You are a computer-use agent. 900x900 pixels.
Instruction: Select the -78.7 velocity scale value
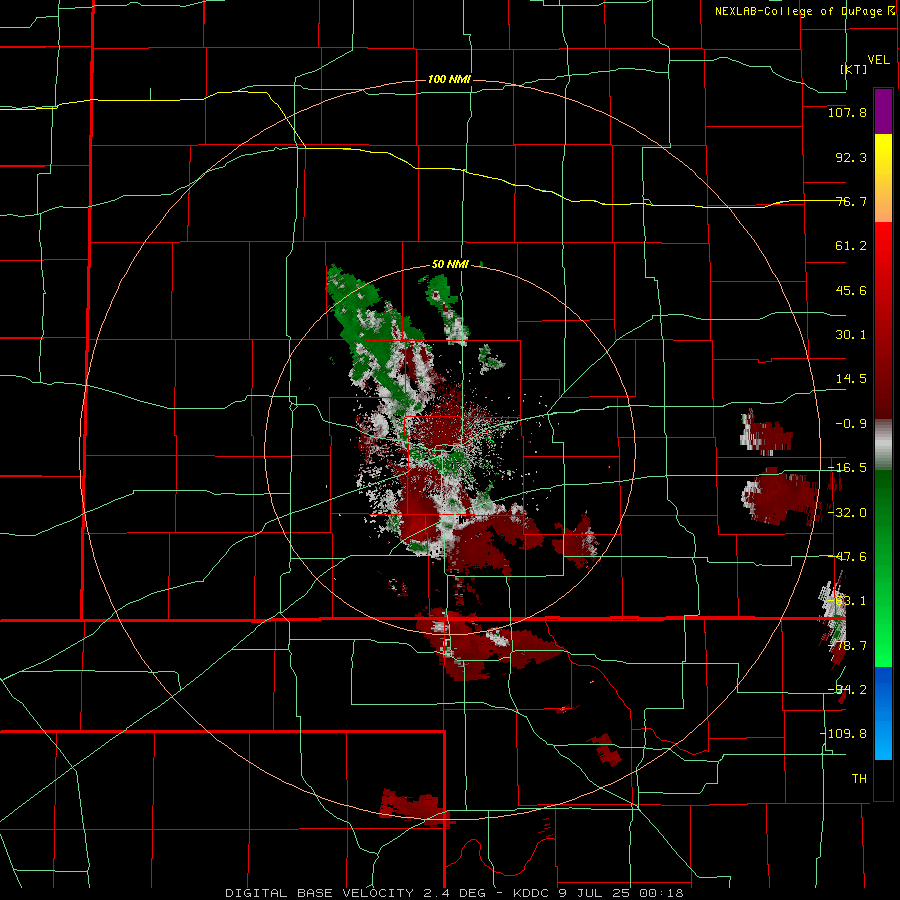[847, 646]
